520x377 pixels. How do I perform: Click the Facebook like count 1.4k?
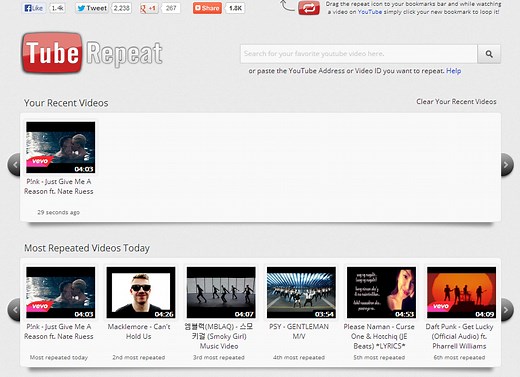pos(57,8)
